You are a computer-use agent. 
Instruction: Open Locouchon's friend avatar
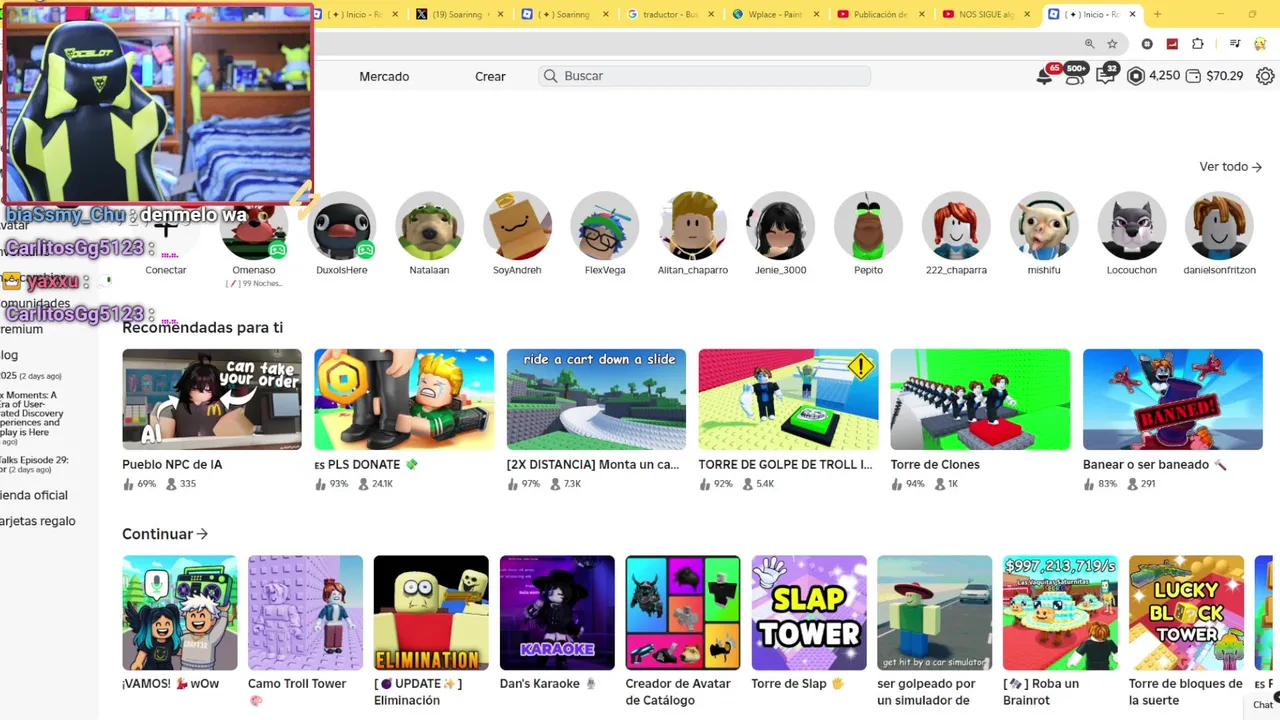pos(1132,227)
